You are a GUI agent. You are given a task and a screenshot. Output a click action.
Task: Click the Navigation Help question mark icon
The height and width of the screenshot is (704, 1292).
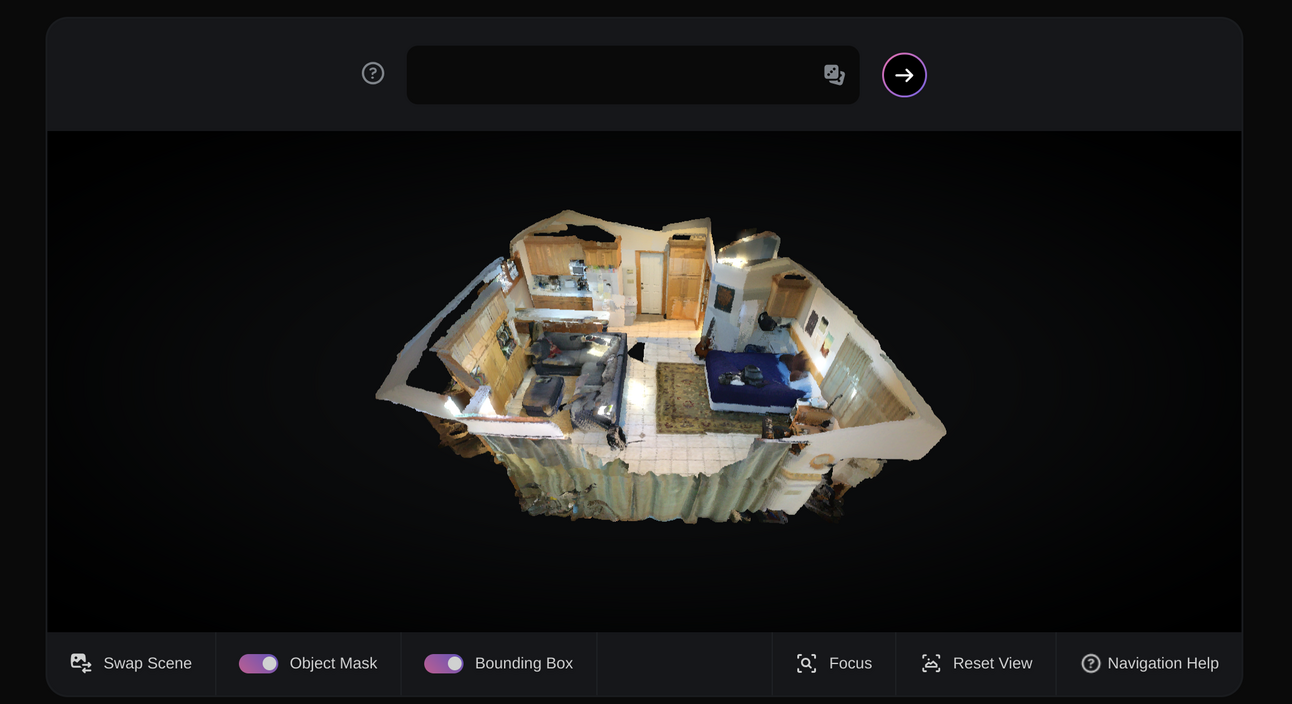click(1091, 663)
